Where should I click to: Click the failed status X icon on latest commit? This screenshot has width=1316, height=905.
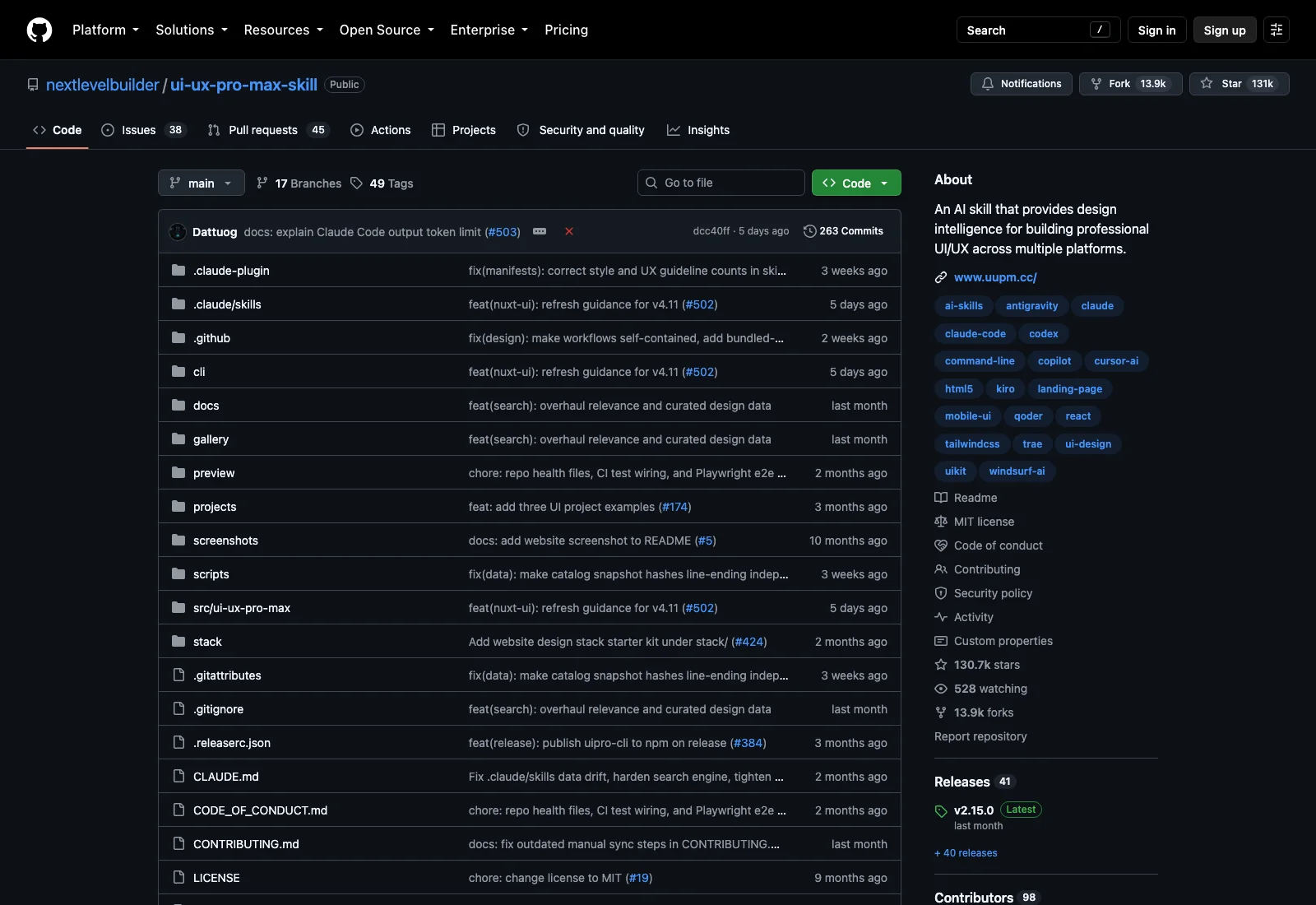569,231
